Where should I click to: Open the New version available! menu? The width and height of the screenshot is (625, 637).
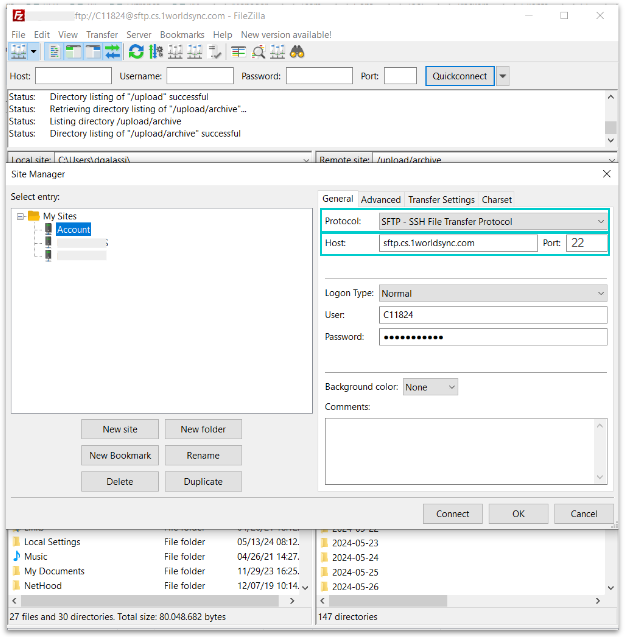[286, 35]
